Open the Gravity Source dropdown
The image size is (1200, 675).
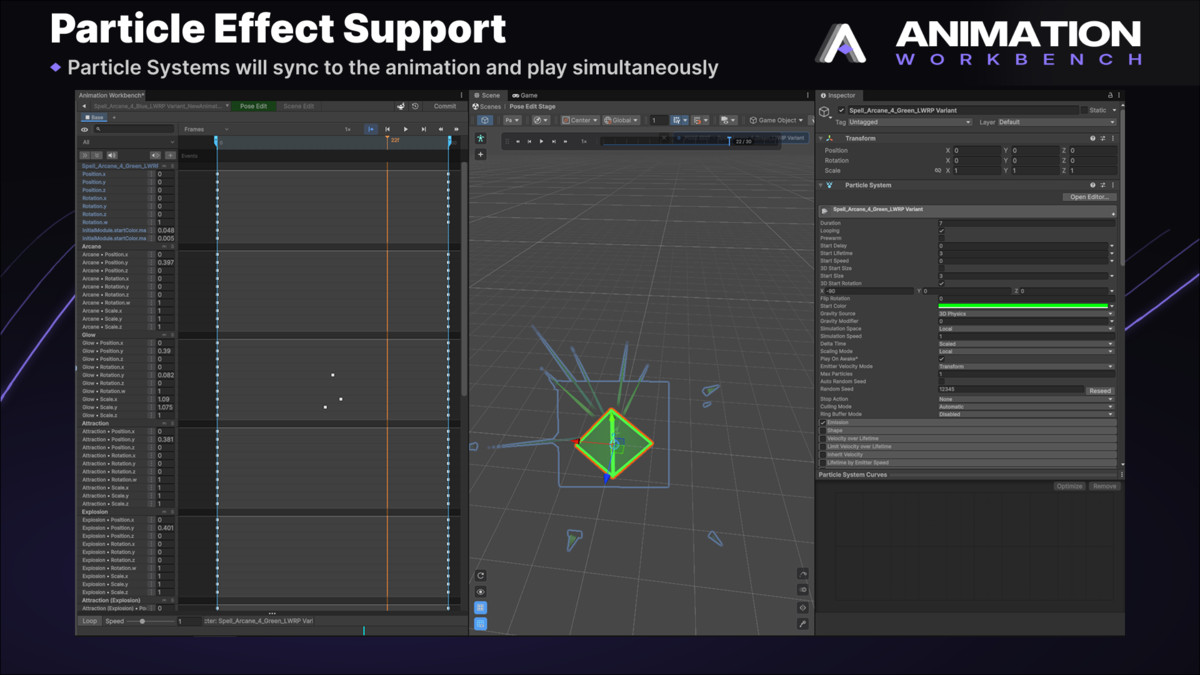1025,314
